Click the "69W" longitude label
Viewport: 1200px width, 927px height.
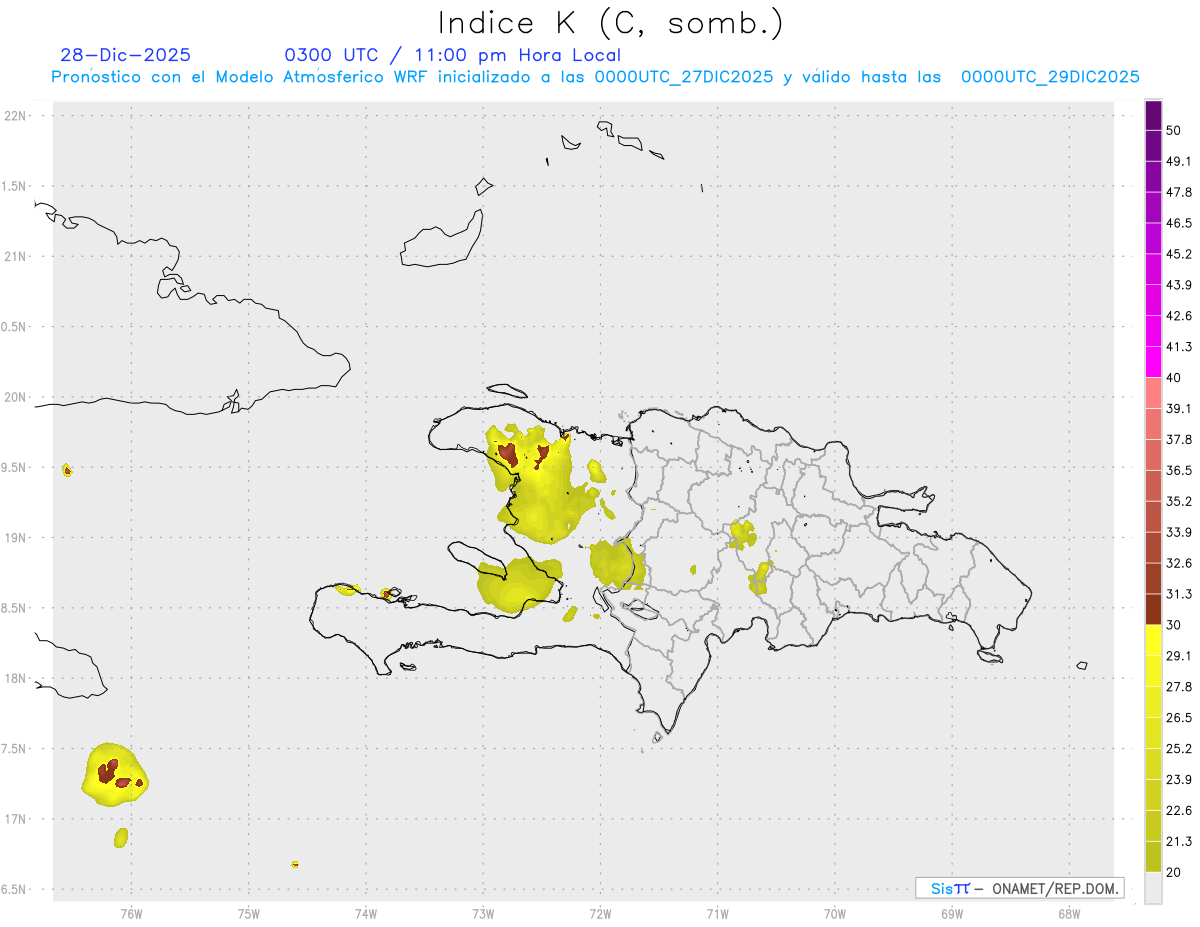point(952,913)
